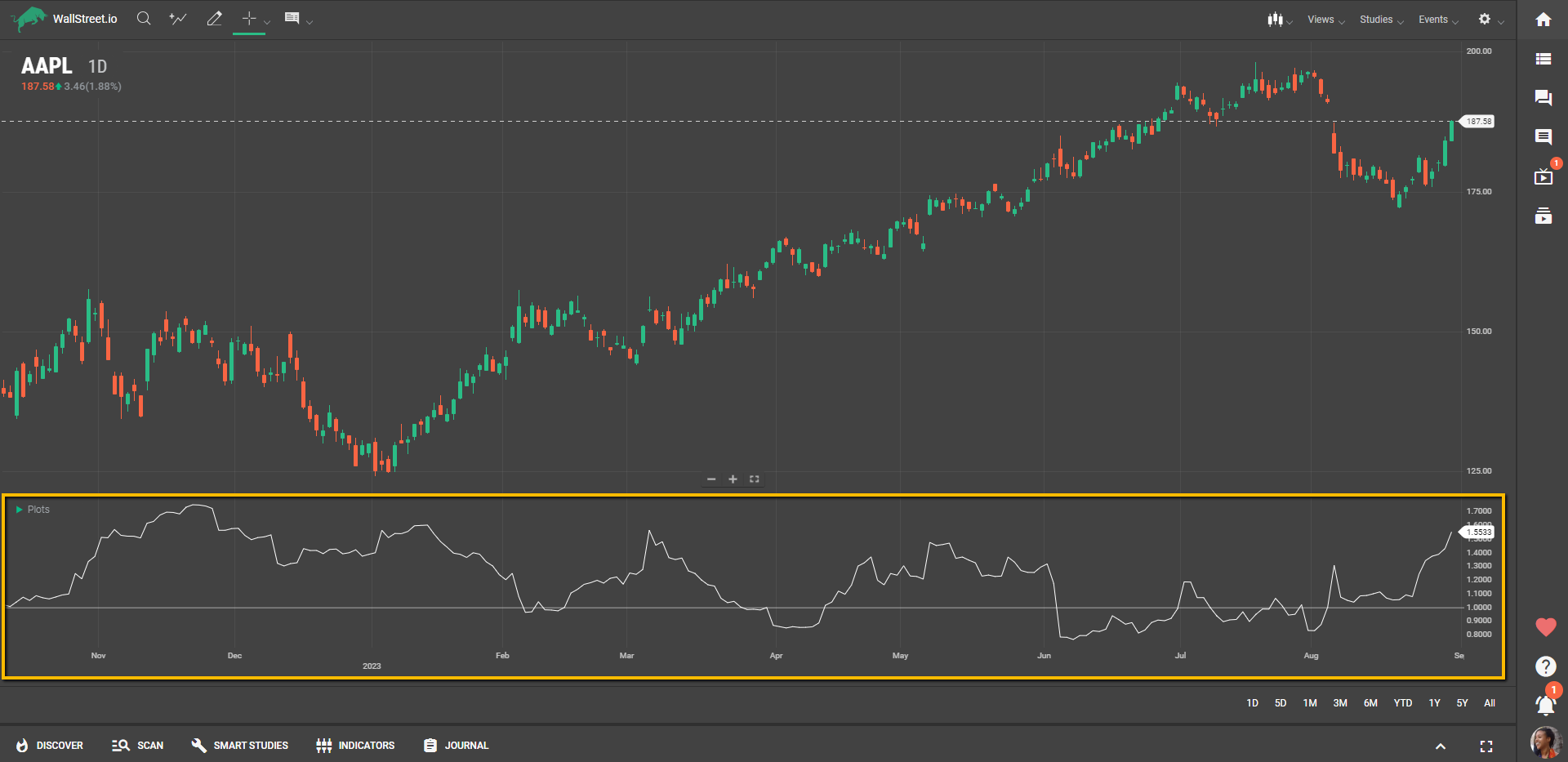Select the pencil drawing tool

pyautogui.click(x=214, y=18)
